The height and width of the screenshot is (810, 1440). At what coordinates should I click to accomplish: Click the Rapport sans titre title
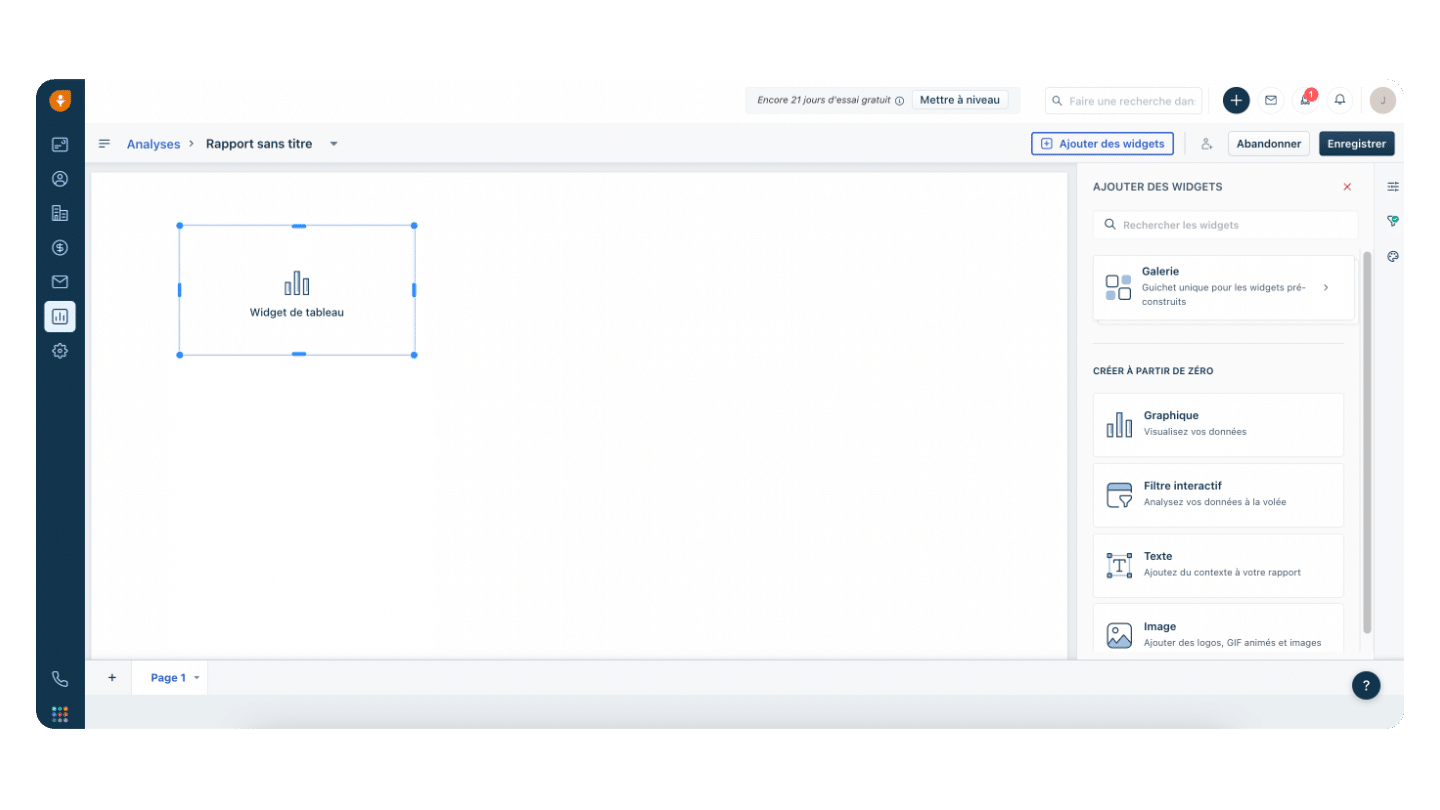click(x=259, y=144)
